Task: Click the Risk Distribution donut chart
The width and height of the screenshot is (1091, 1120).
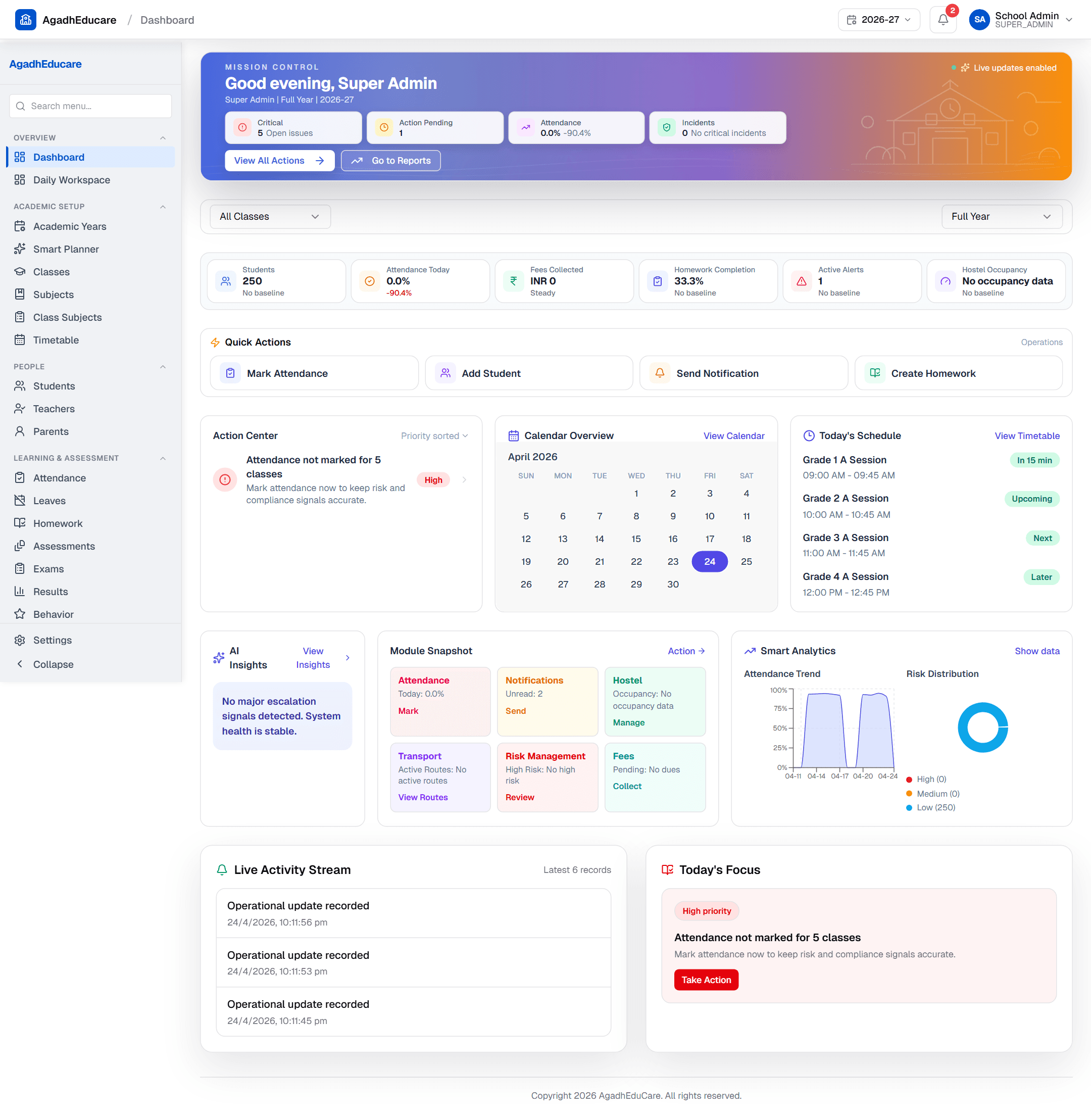Action: (x=983, y=727)
